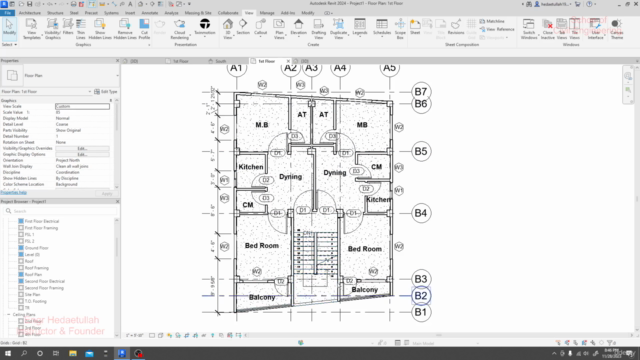Screen dimensions: 640x360
Task: Click the Edit Type button
Action: pyautogui.click(x=105, y=92)
